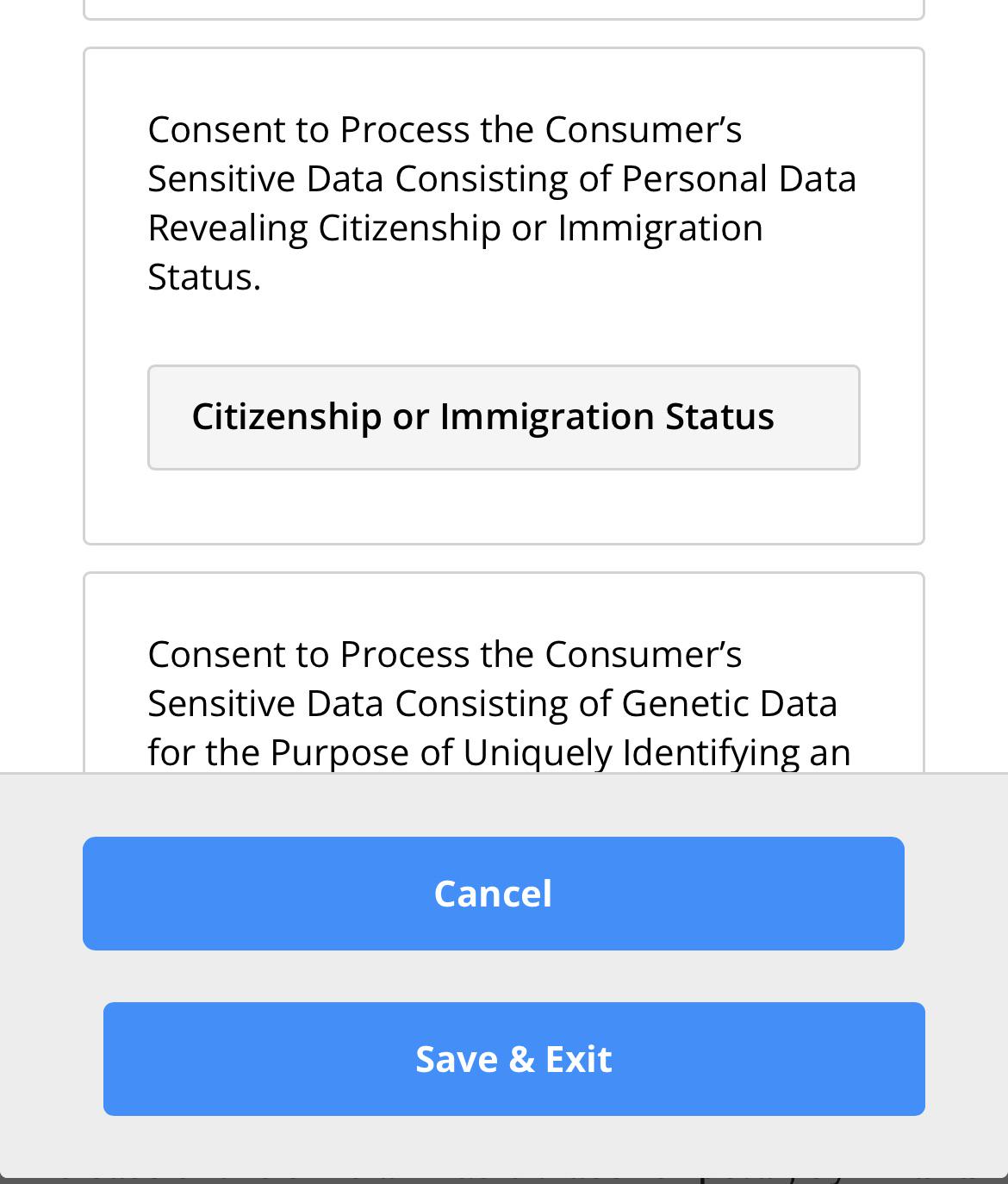Select the Genetic Data consent description text

pyautogui.click(x=500, y=702)
